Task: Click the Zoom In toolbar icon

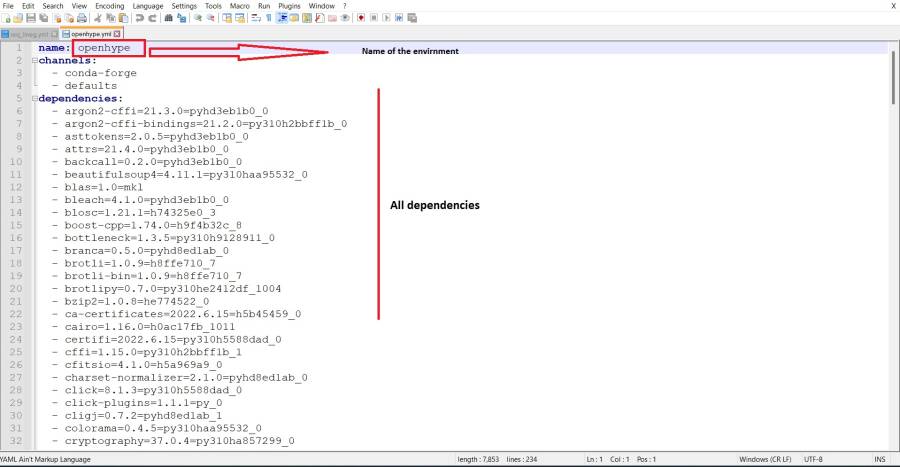Action: pos(198,18)
